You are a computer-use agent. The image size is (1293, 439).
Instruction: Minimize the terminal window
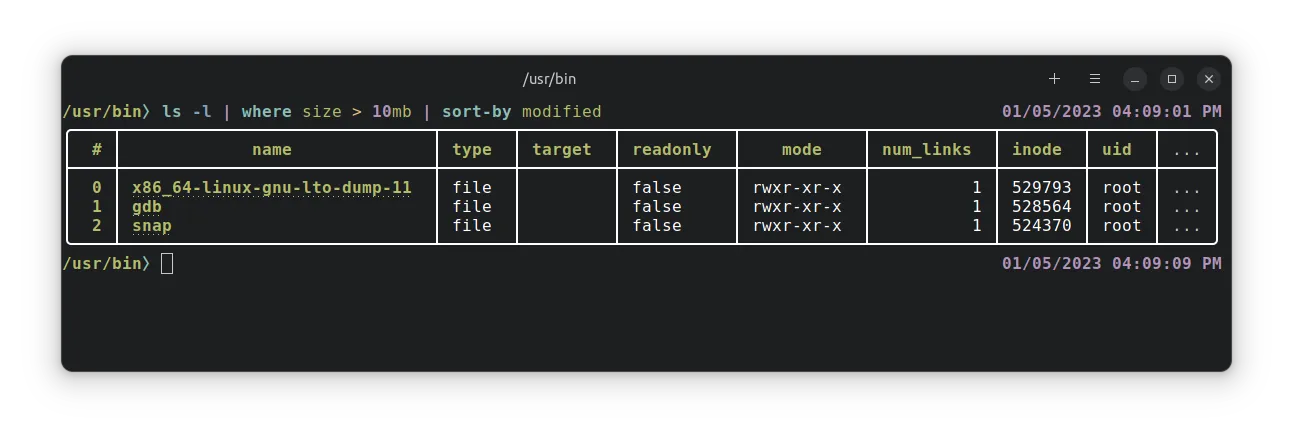[1134, 79]
